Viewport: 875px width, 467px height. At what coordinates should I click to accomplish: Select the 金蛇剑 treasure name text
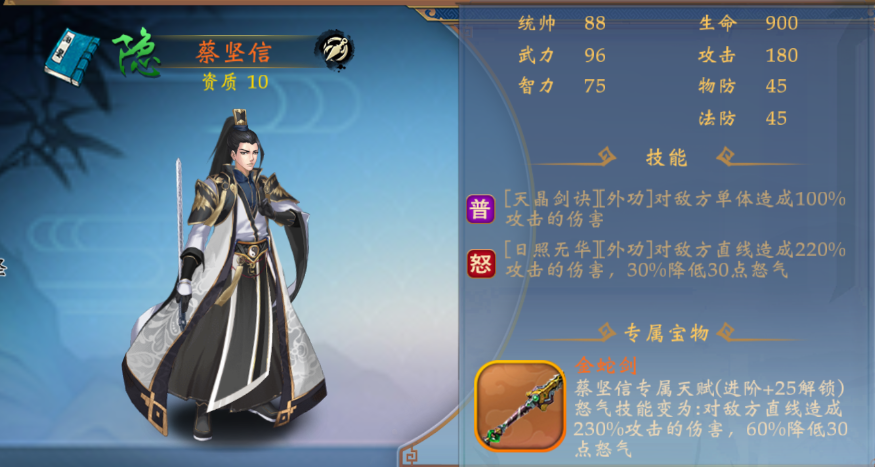(x=605, y=366)
